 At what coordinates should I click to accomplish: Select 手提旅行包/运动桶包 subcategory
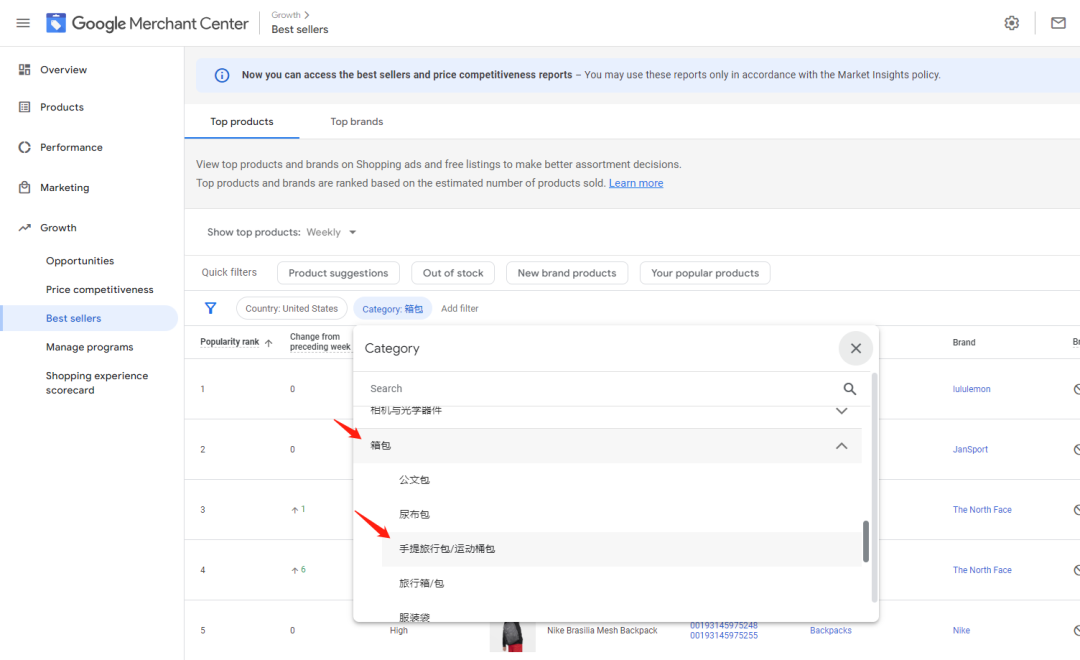tap(447, 549)
